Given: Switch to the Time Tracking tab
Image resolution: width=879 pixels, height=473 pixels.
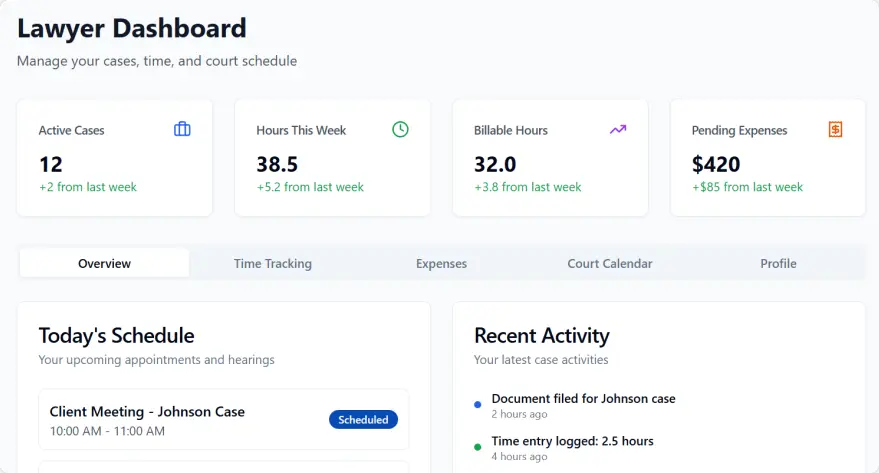Looking at the screenshot, I should (x=273, y=264).
